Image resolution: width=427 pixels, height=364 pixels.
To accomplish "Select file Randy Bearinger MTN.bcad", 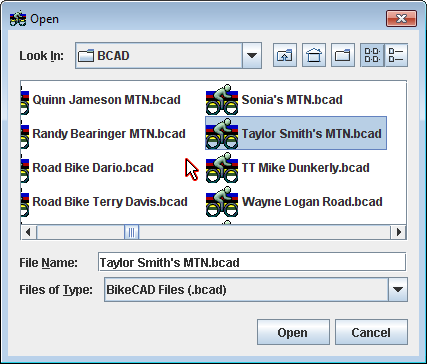I will point(109,134).
